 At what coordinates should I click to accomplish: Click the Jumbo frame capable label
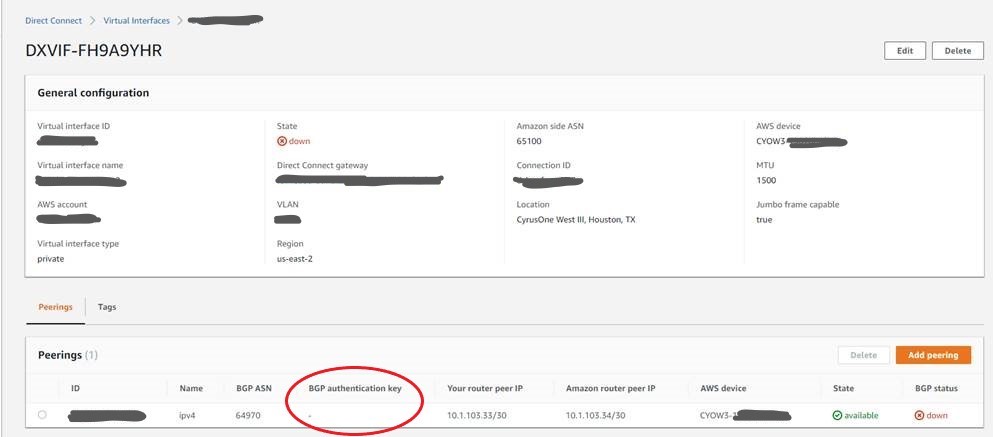[x=797, y=205]
